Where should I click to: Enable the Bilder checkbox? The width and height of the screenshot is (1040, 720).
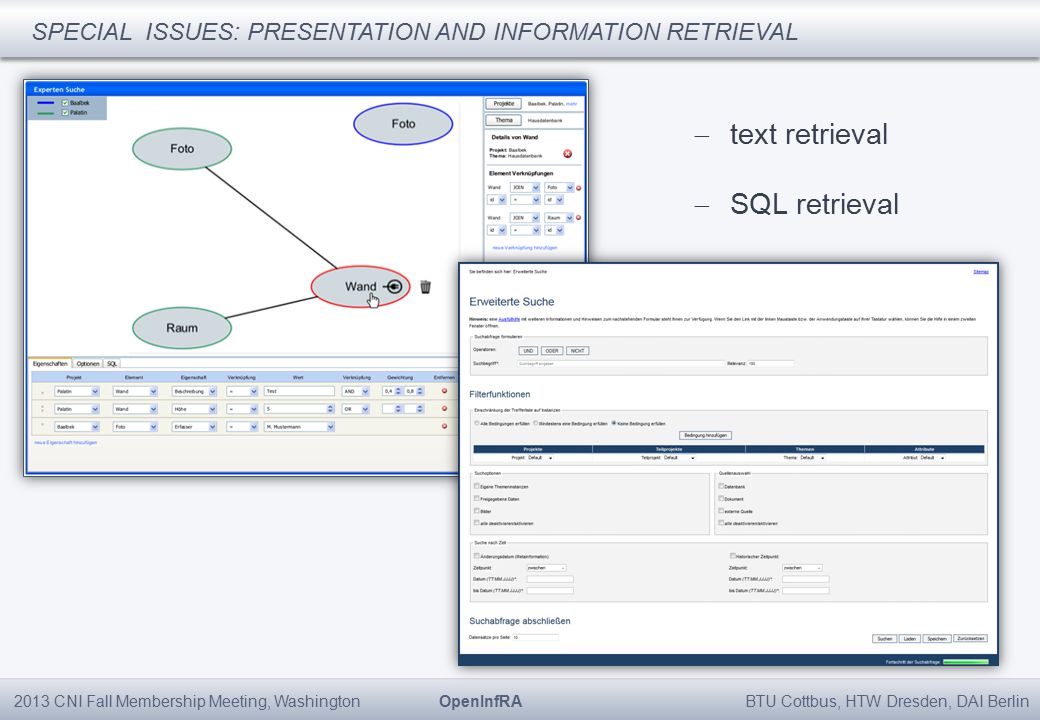477,510
